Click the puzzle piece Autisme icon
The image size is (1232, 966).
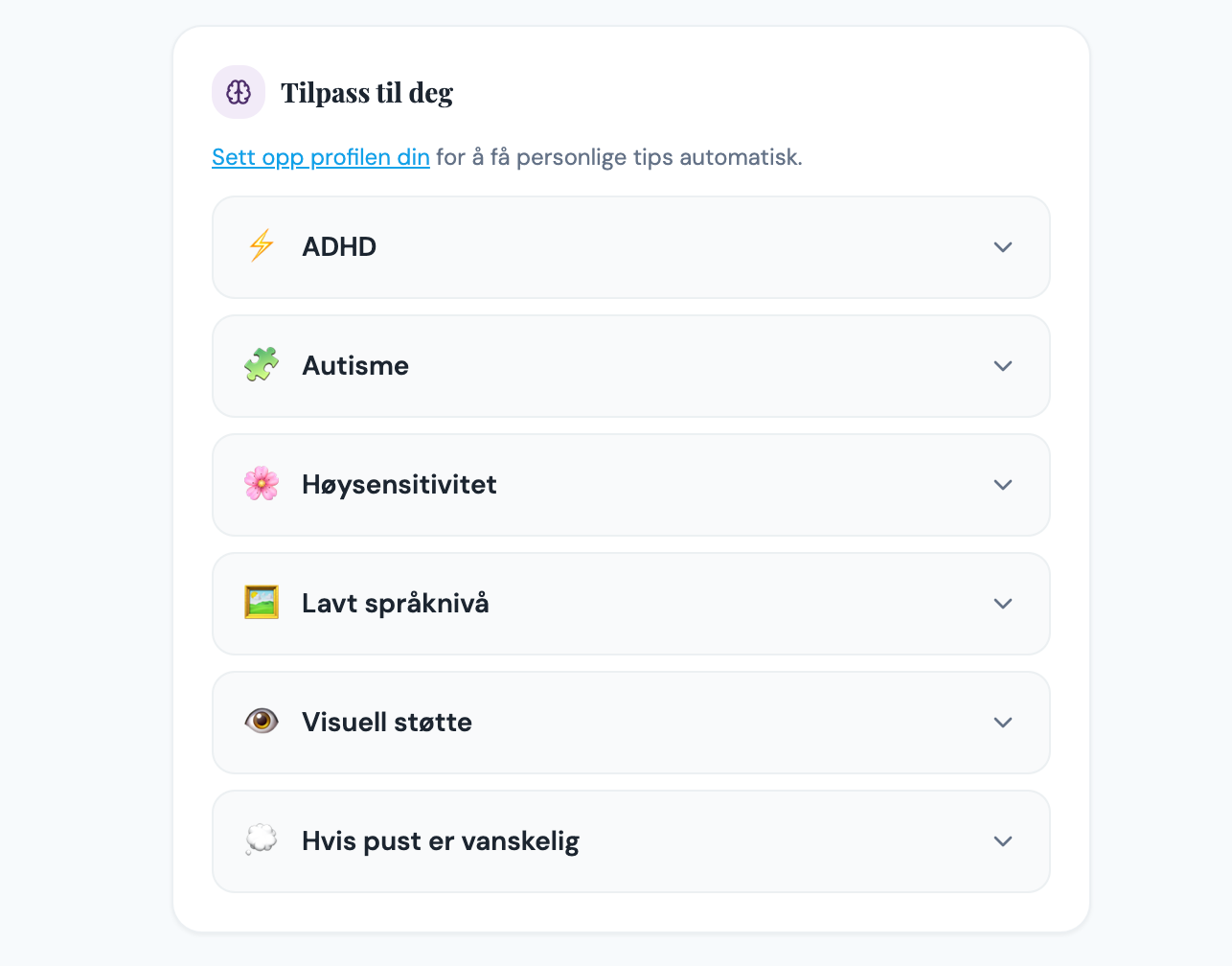262,365
